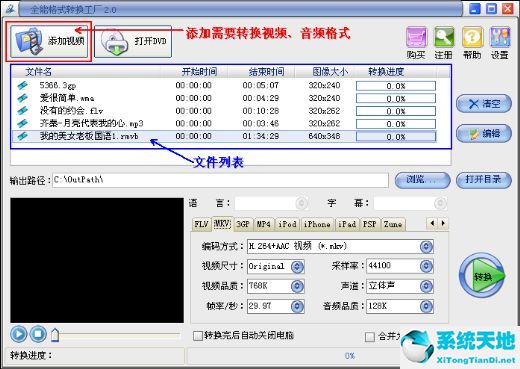Click the 购买 shopping cart icon
Viewport: 520px width, 369px height.
coord(416,38)
